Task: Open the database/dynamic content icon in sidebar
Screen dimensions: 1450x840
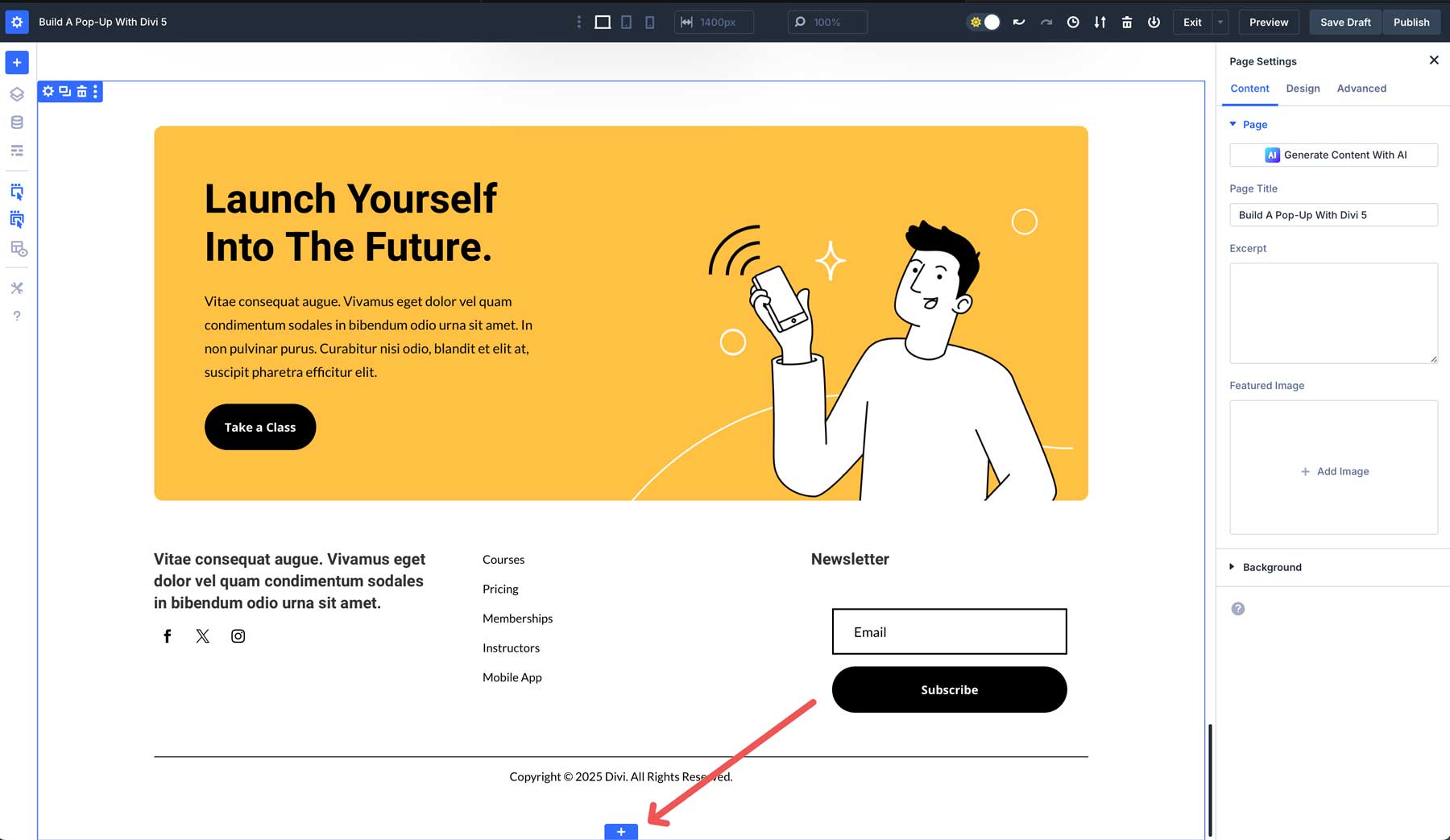Action: click(x=16, y=122)
